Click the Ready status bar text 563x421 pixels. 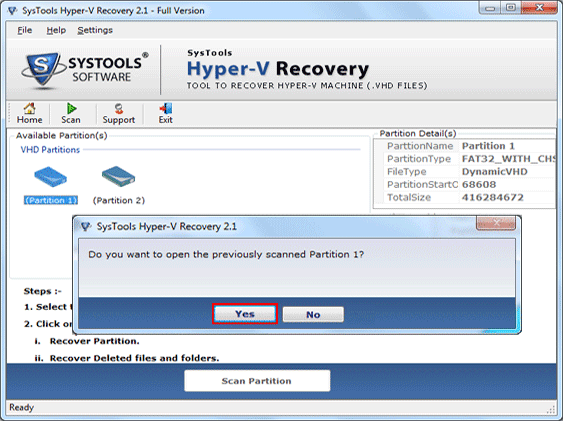click(22, 408)
